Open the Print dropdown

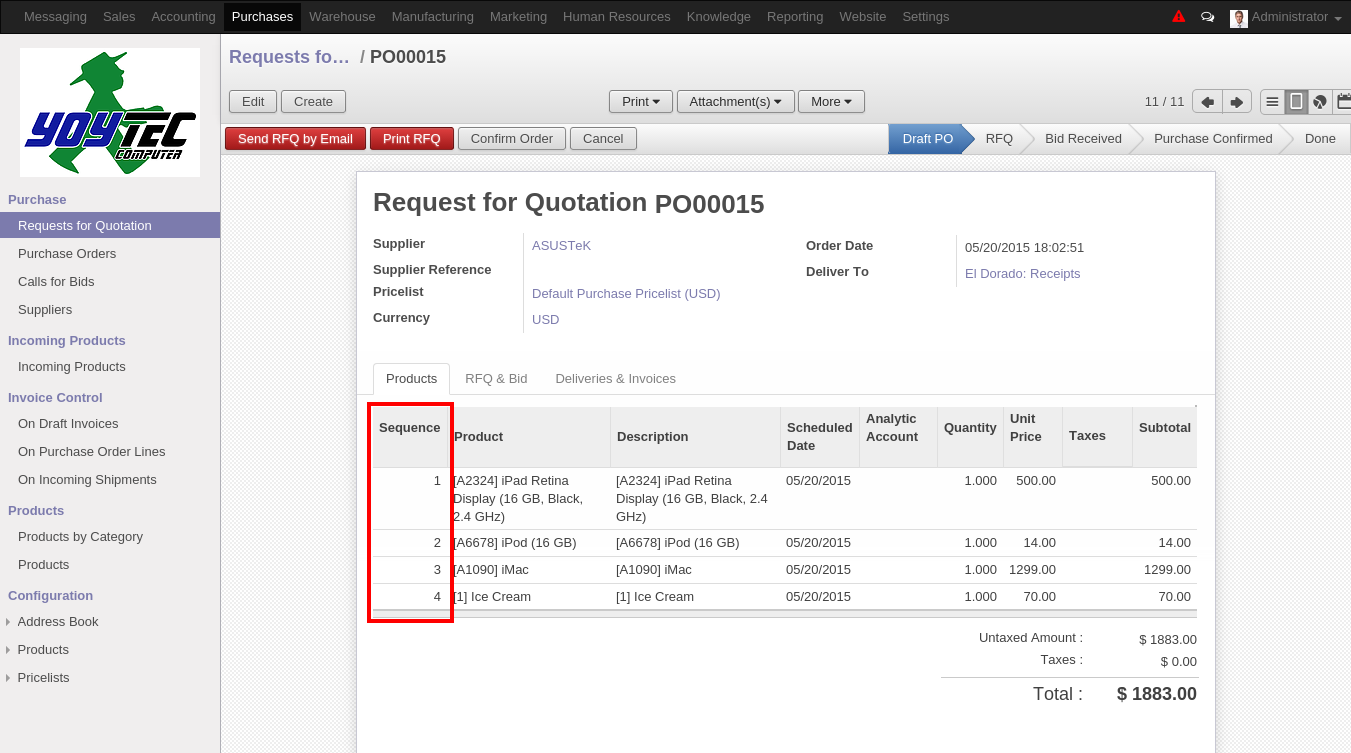point(641,102)
